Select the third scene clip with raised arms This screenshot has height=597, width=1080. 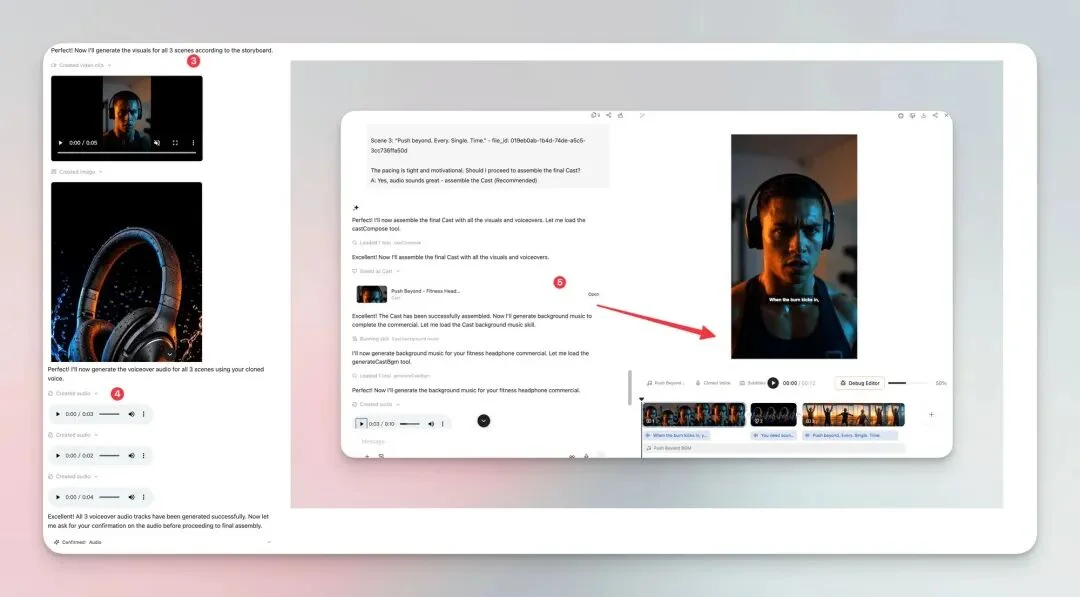tap(853, 415)
